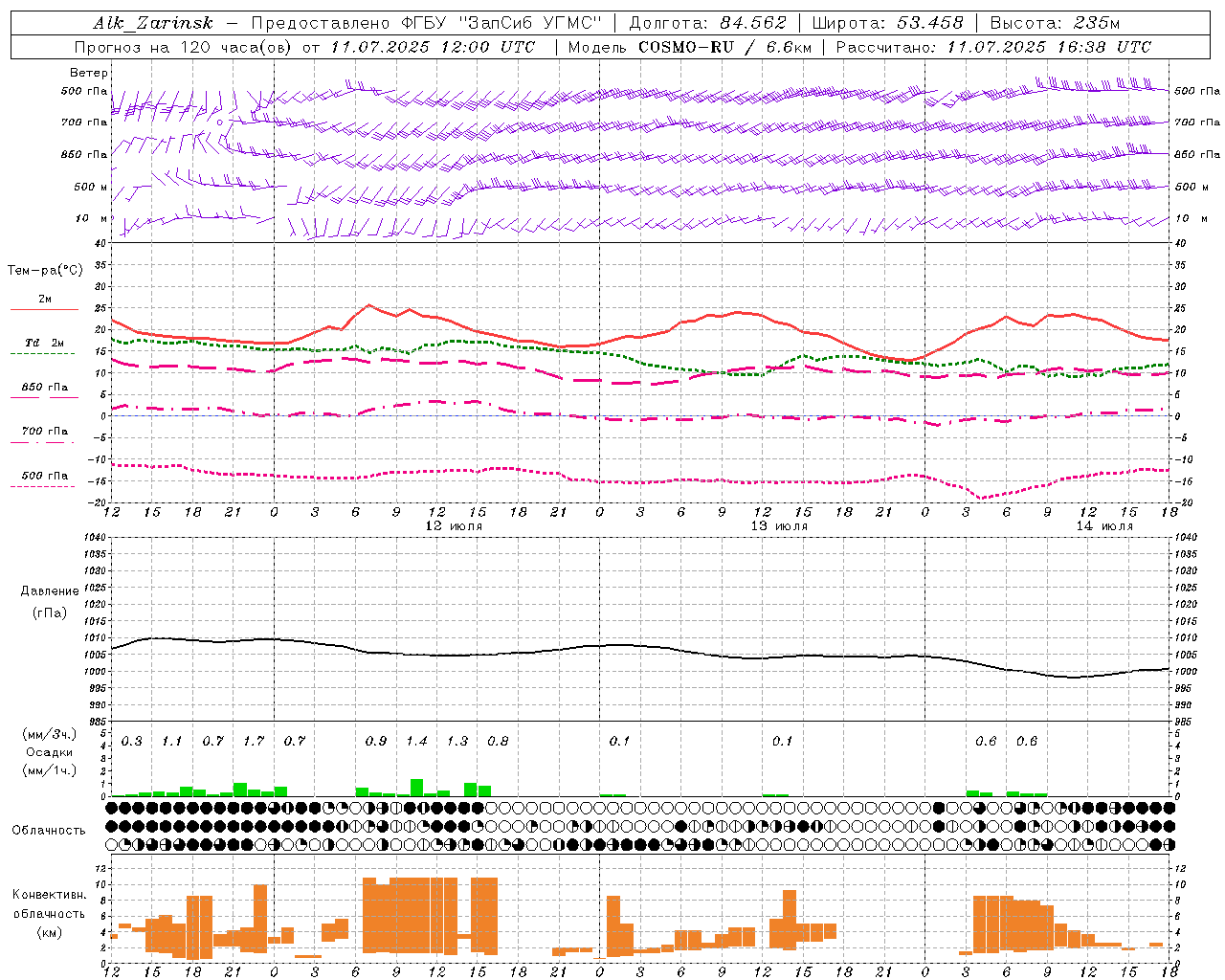Click the station name Alk_Zarinsk in the header
The height and width of the screenshot is (980, 1225).
pyautogui.click(x=152, y=23)
